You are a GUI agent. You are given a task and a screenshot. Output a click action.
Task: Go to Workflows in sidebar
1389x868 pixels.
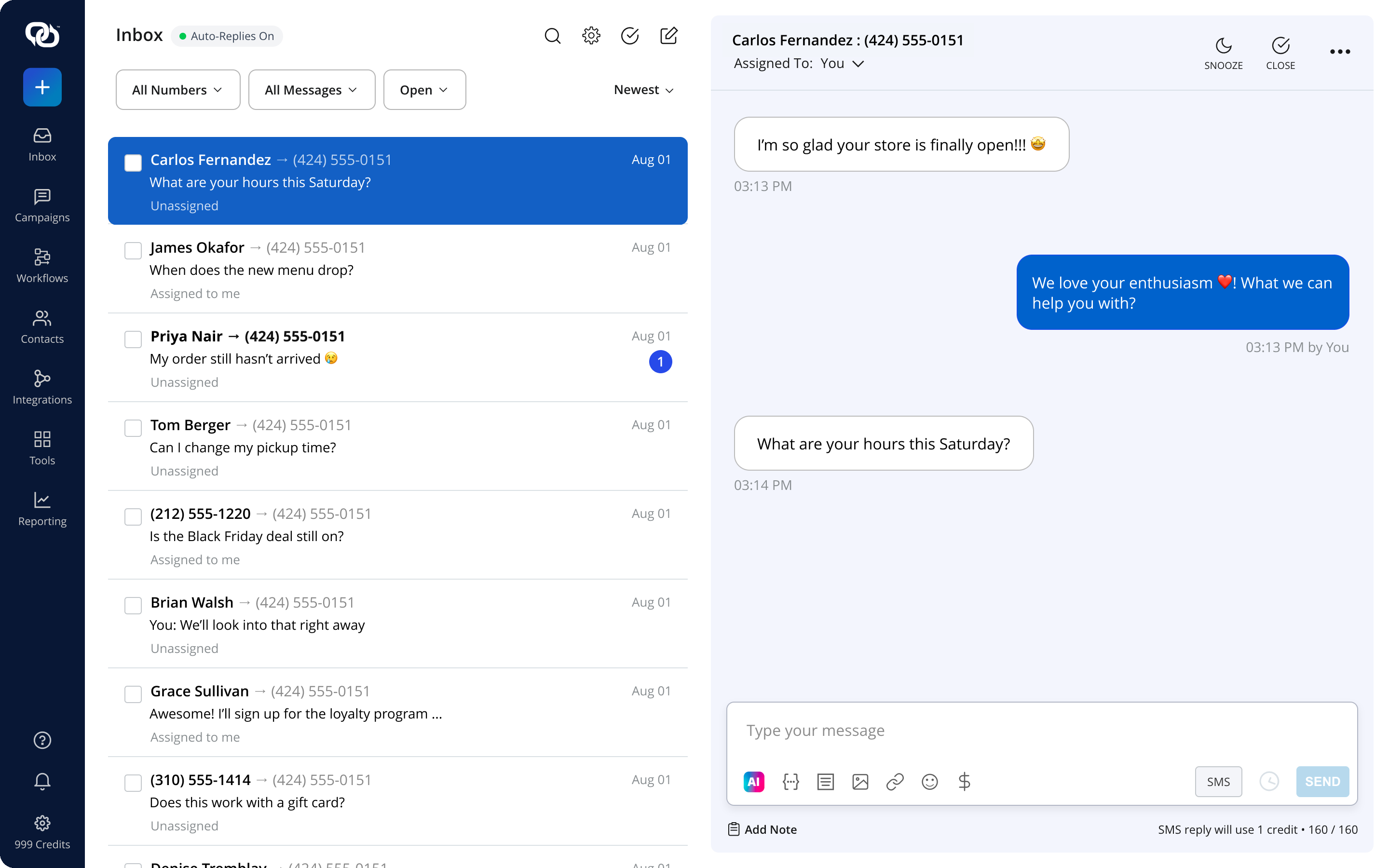click(x=42, y=266)
